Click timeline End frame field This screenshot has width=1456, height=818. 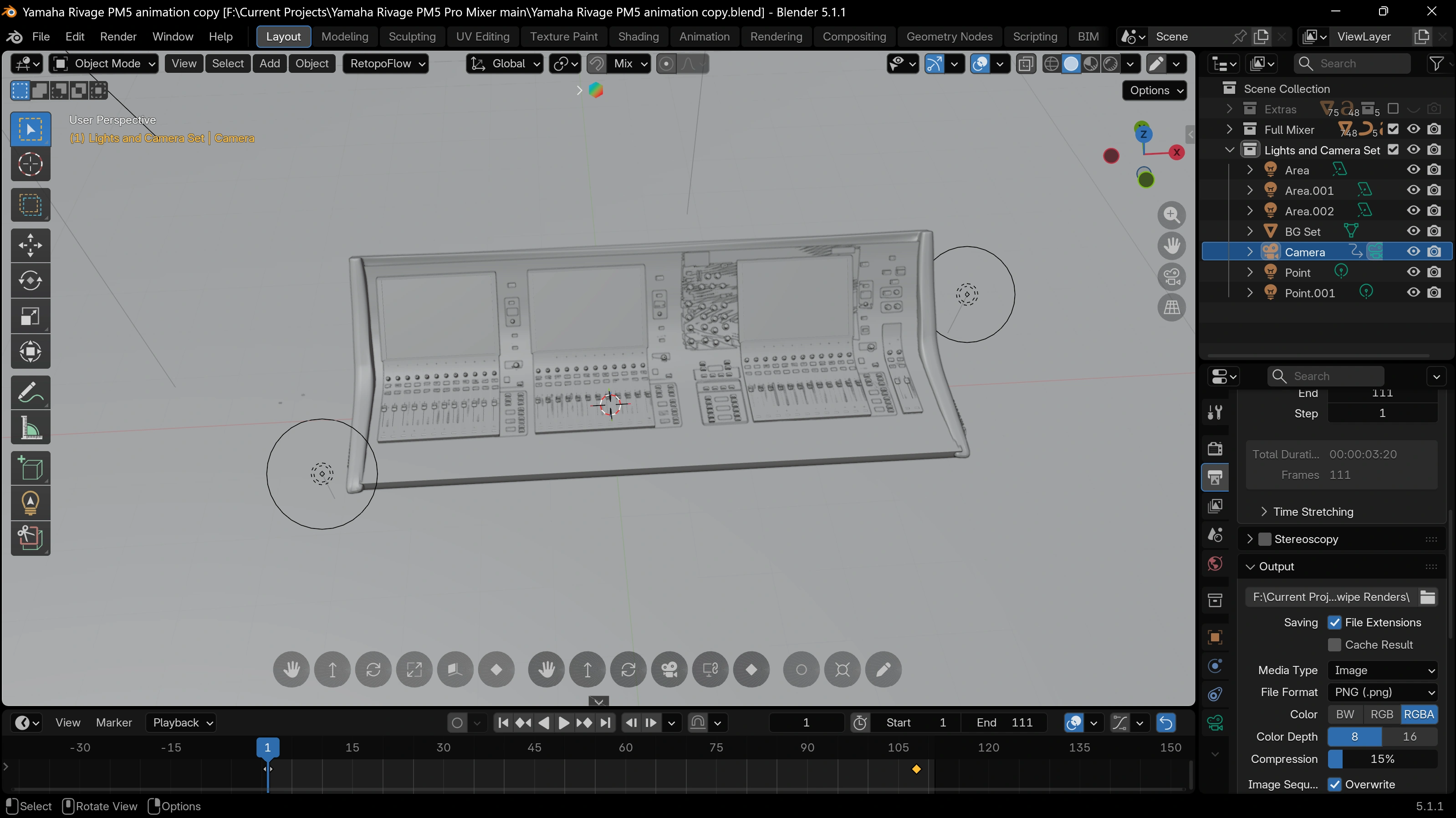tap(1004, 722)
